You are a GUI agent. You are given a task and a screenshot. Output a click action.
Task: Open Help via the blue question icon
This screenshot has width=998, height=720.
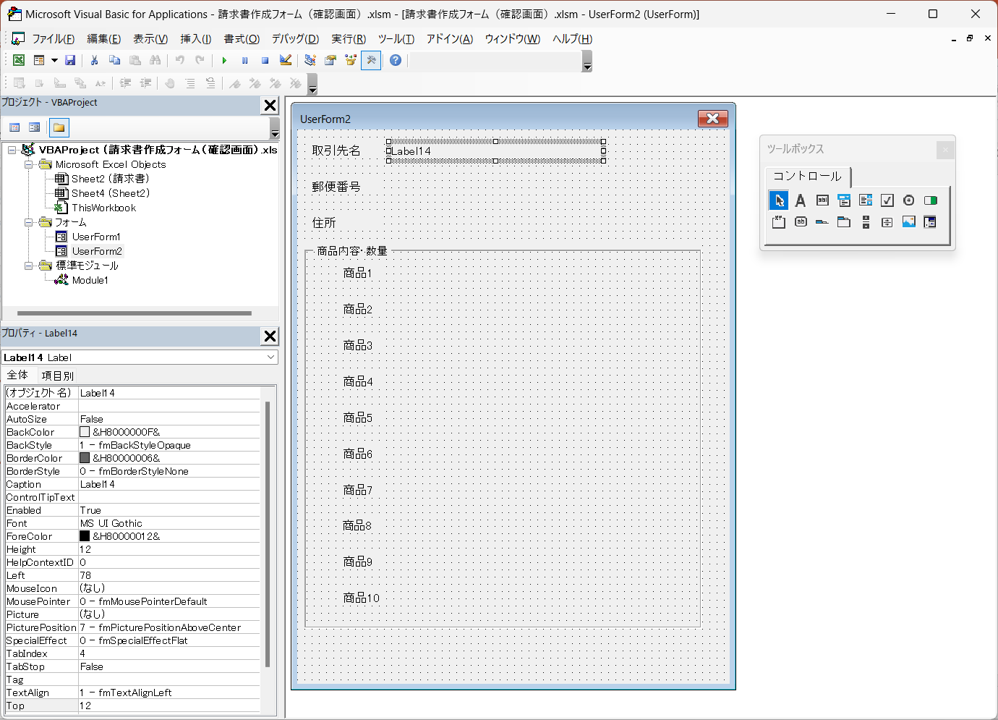click(x=395, y=61)
